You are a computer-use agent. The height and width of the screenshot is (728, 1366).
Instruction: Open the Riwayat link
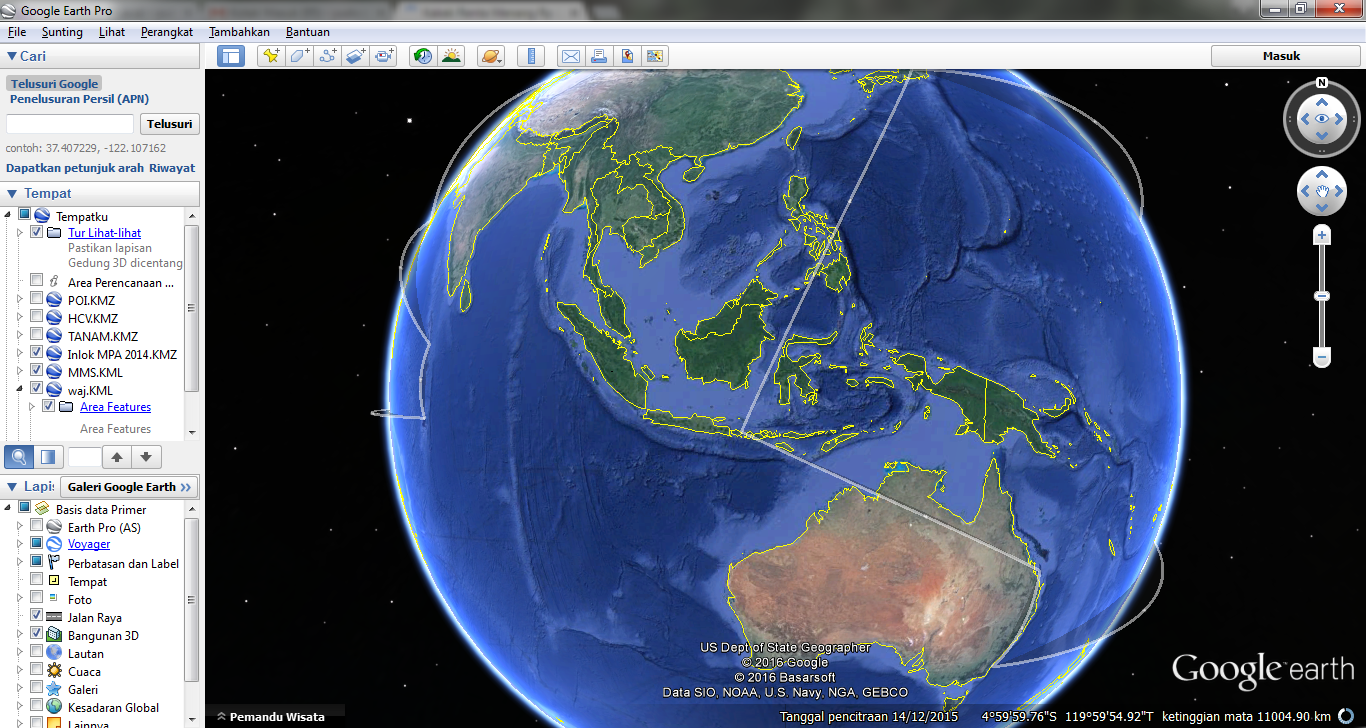pos(172,168)
